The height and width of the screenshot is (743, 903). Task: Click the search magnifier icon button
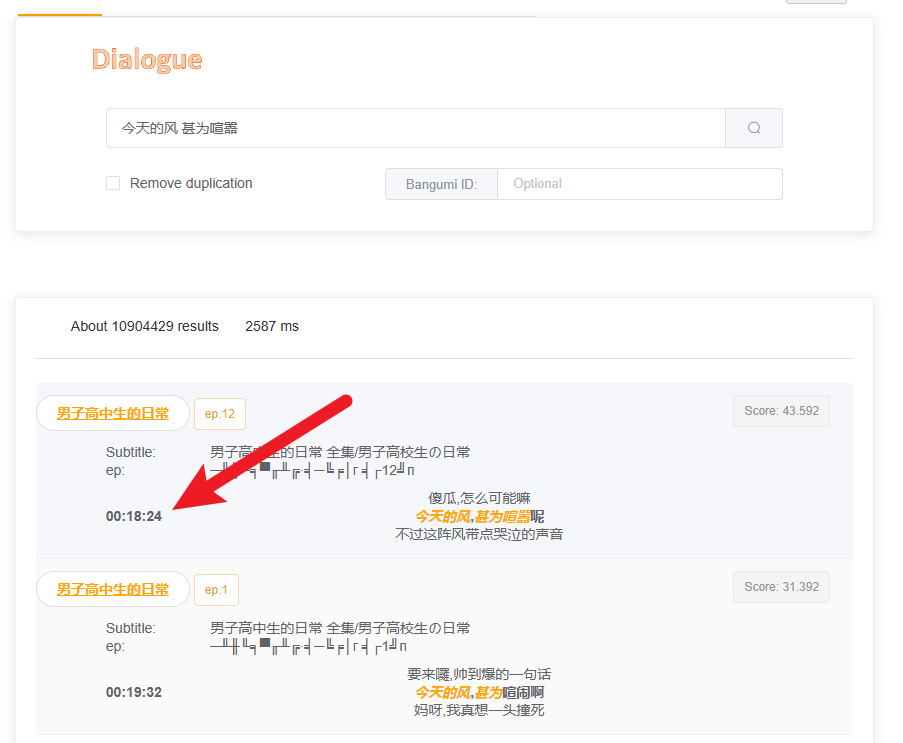click(753, 128)
